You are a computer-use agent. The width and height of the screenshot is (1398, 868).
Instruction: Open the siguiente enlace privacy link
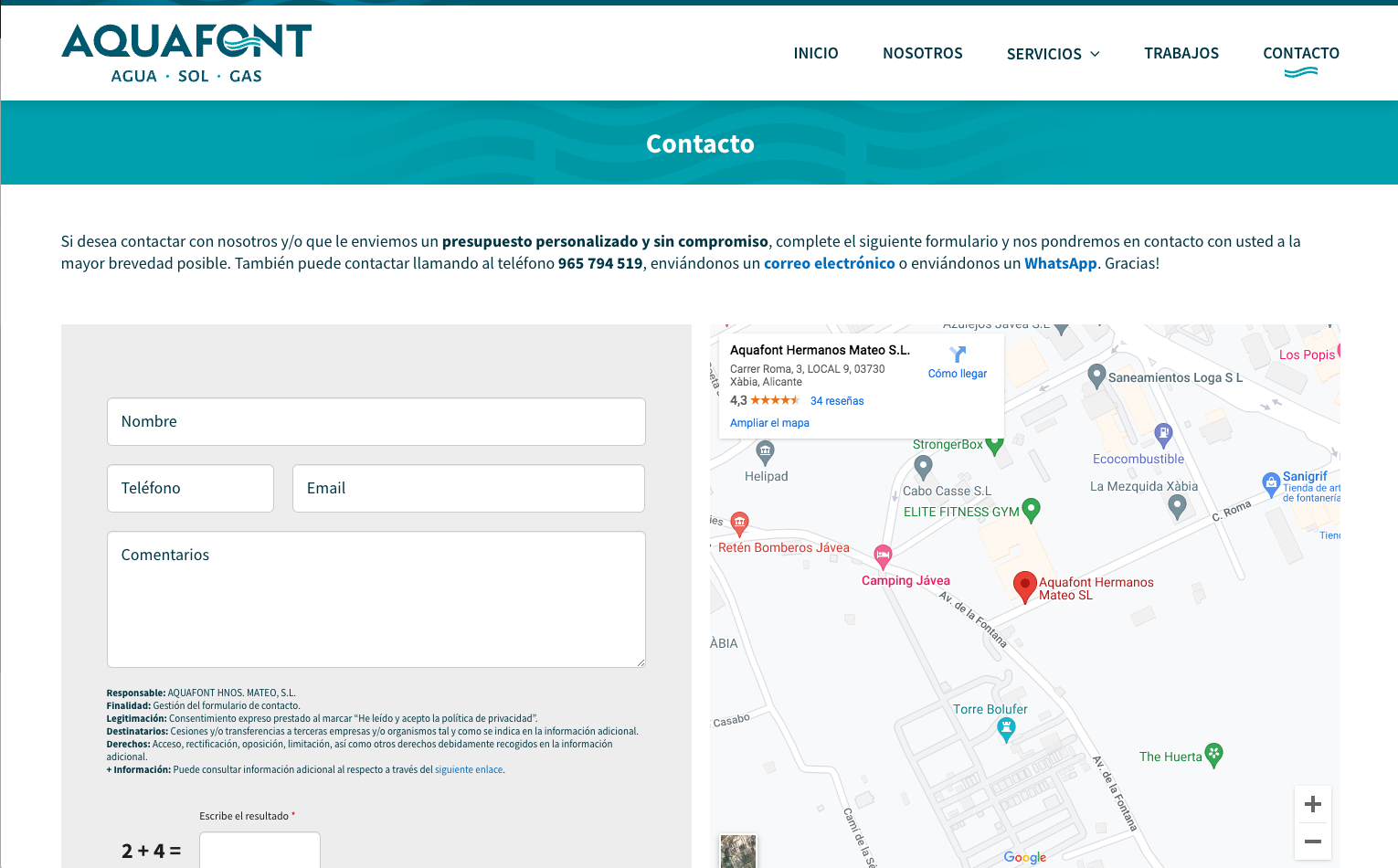pyautogui.click(x=469, y=769)
